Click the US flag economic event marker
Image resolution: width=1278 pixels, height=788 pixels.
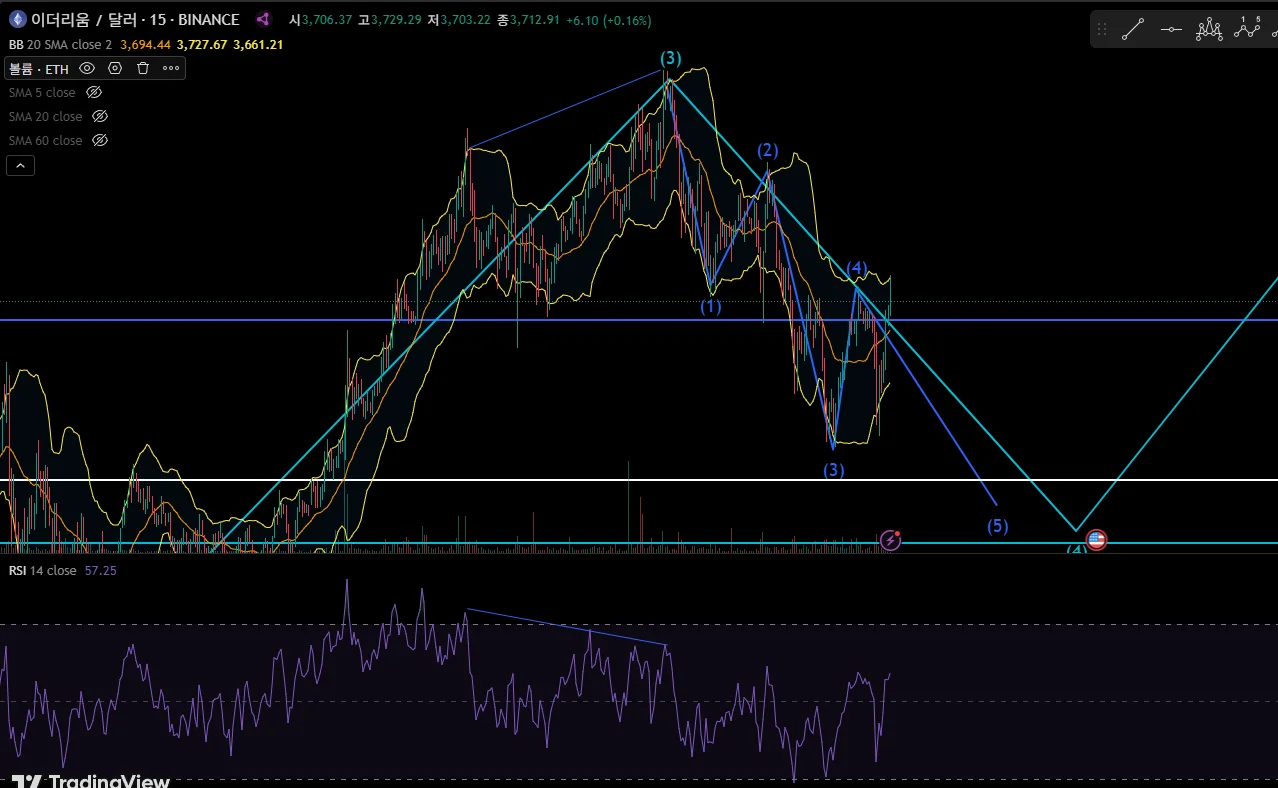pos(1096,540)
